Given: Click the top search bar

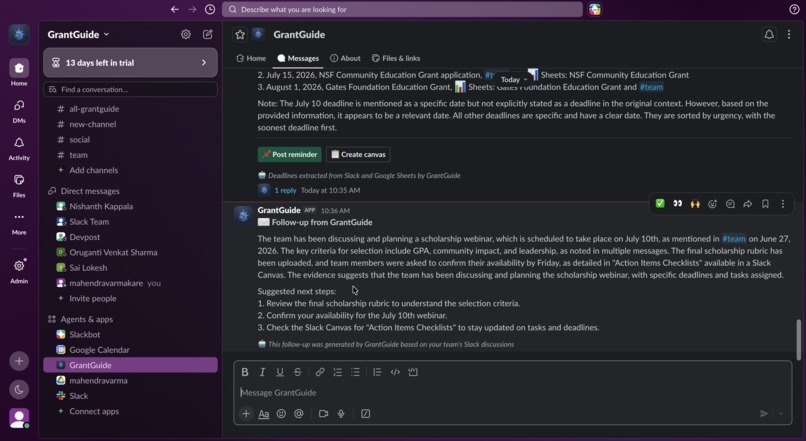Looking at the screenshot, I should [402, 9].
